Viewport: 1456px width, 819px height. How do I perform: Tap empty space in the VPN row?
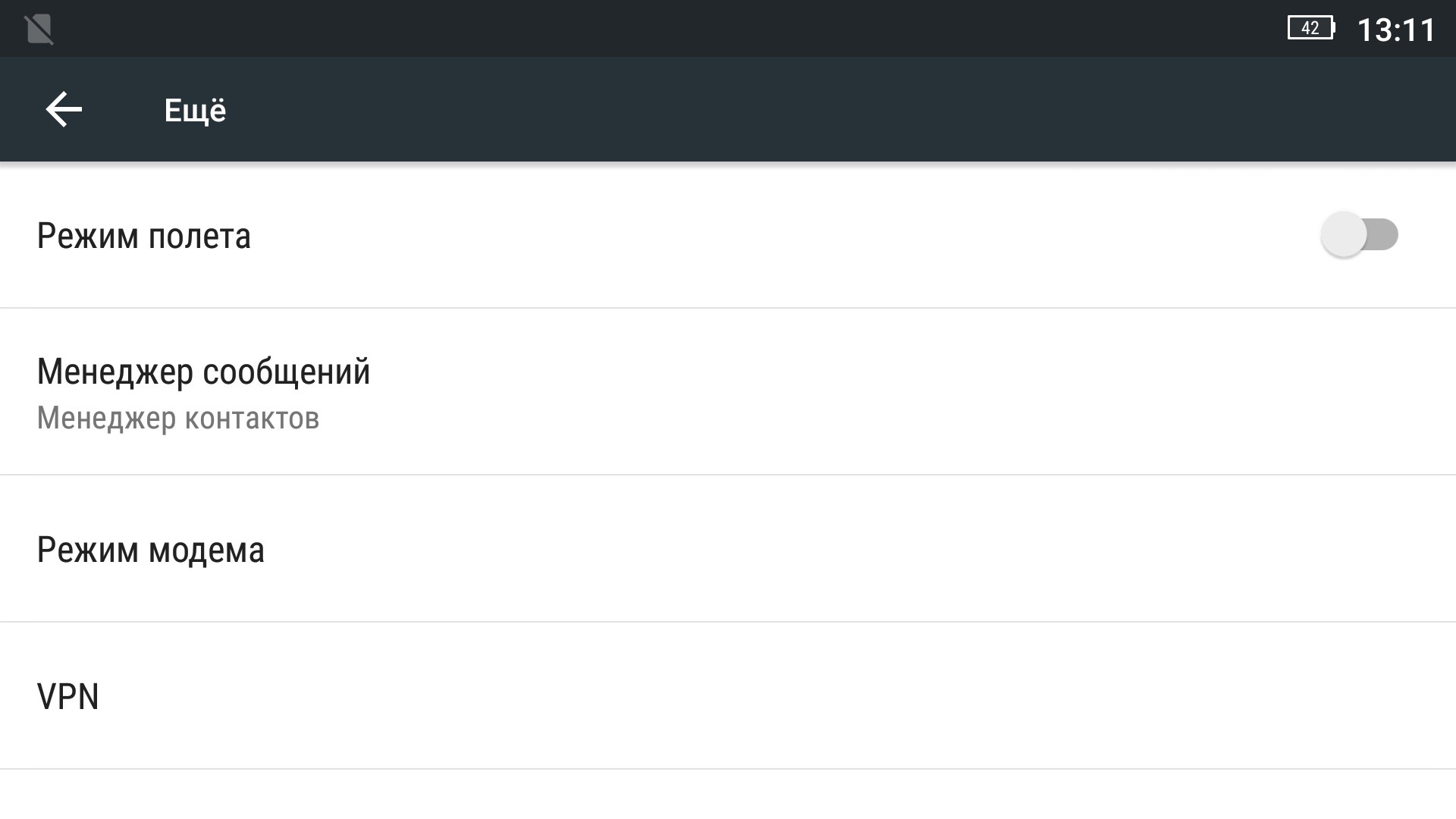[x=758, y=697]
